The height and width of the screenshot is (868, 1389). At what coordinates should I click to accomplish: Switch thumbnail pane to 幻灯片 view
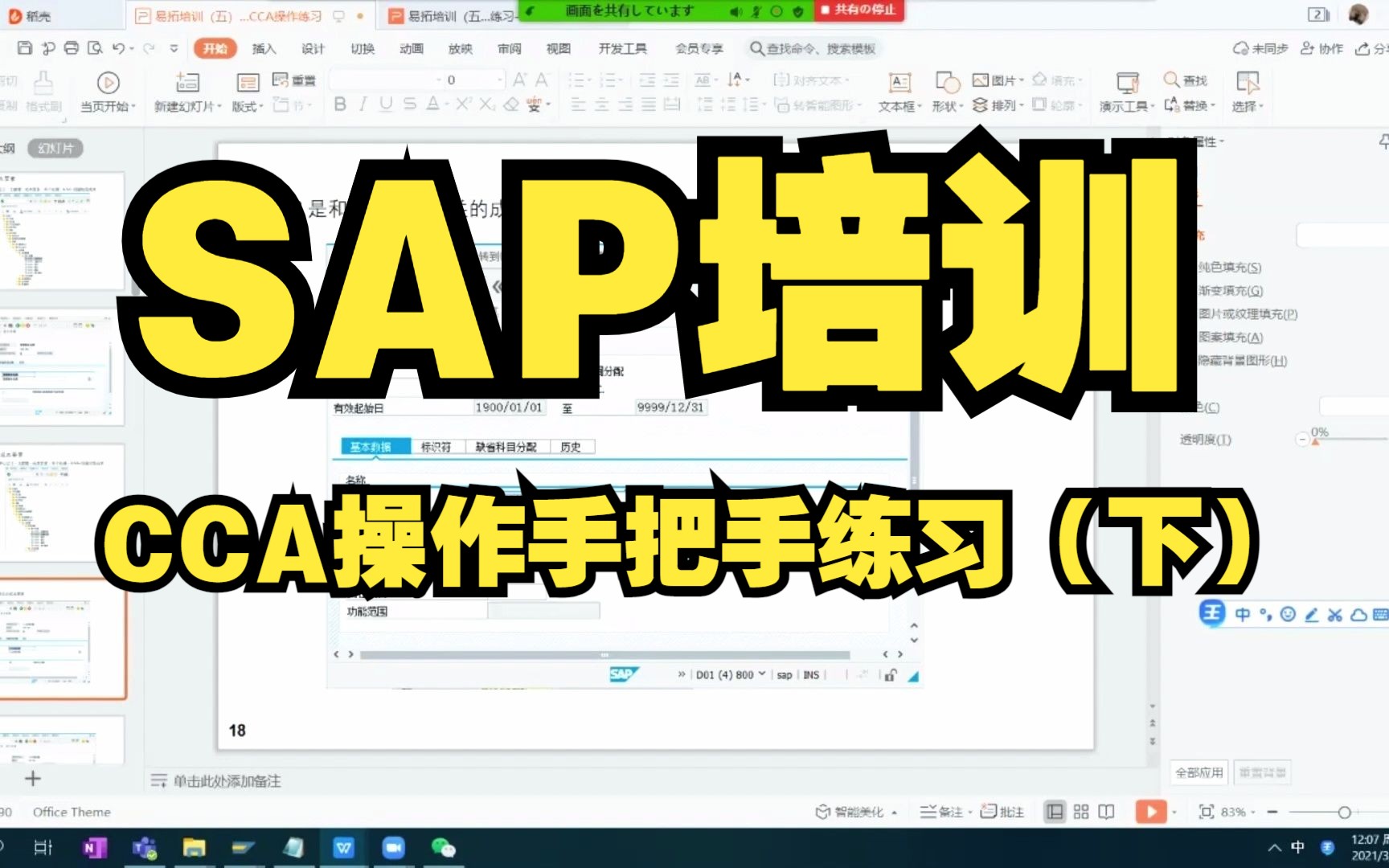pyautogui.click(x=55, y=148)
